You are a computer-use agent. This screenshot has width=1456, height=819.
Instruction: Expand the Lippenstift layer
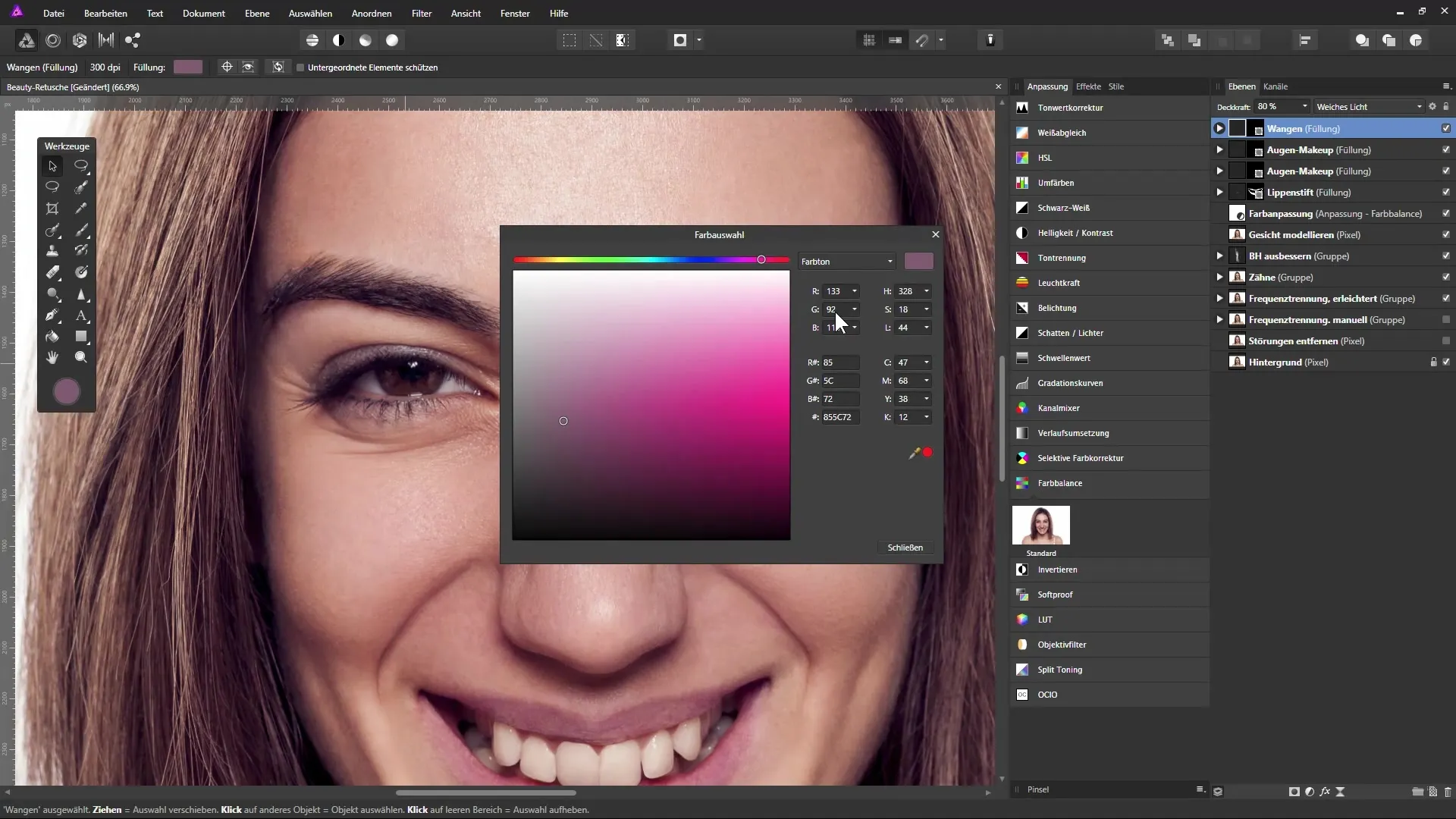1219,193
